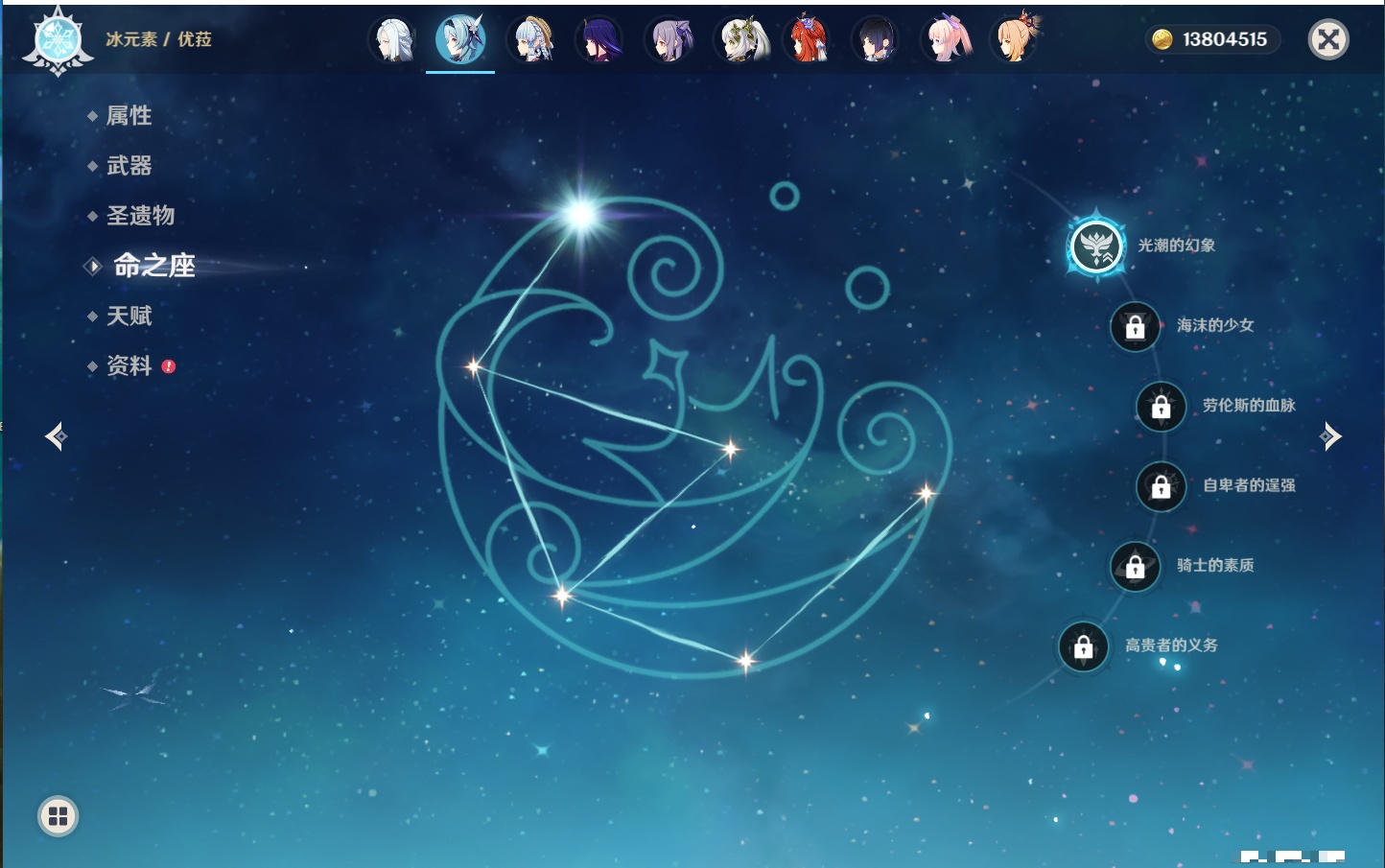Image resolution: width=1385 pixels, height=868 pixels.
Task: Open the 资料 profile menu
Action: pyautogui.click(x=129, y=365)
